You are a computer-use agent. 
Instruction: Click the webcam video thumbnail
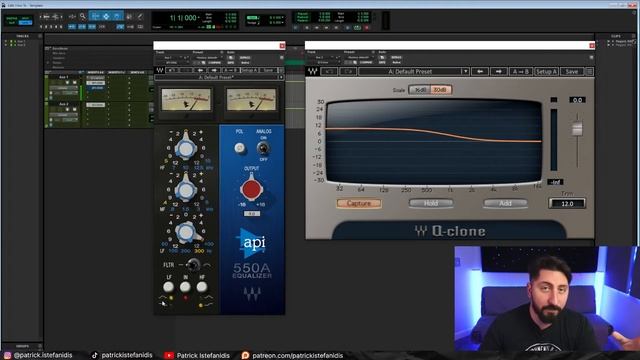point(547,298)
